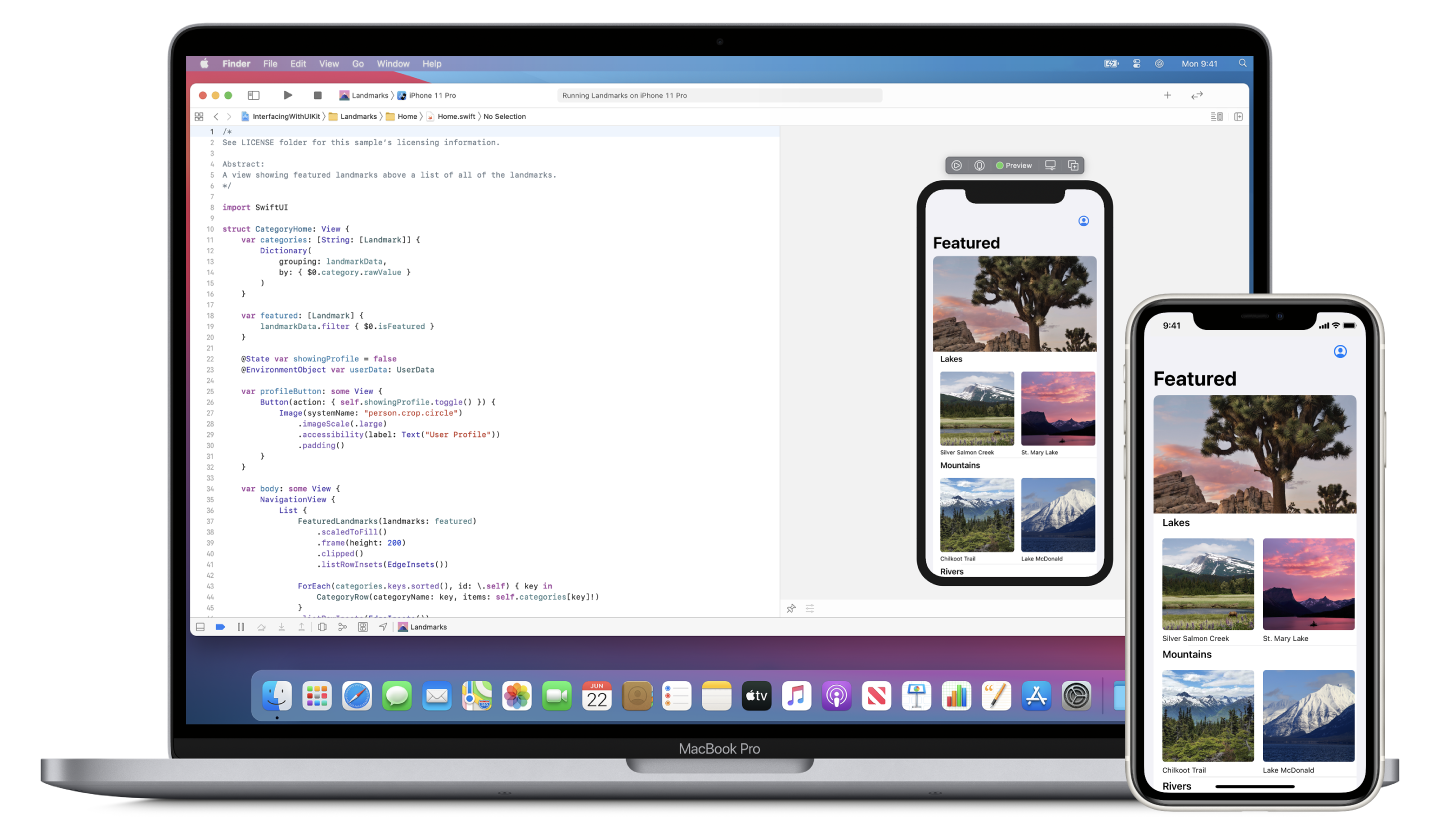Expand the Home folder in the jump bar
Image resolution: width=1440 pixels, height=822 pixels.
coord(405,116)
